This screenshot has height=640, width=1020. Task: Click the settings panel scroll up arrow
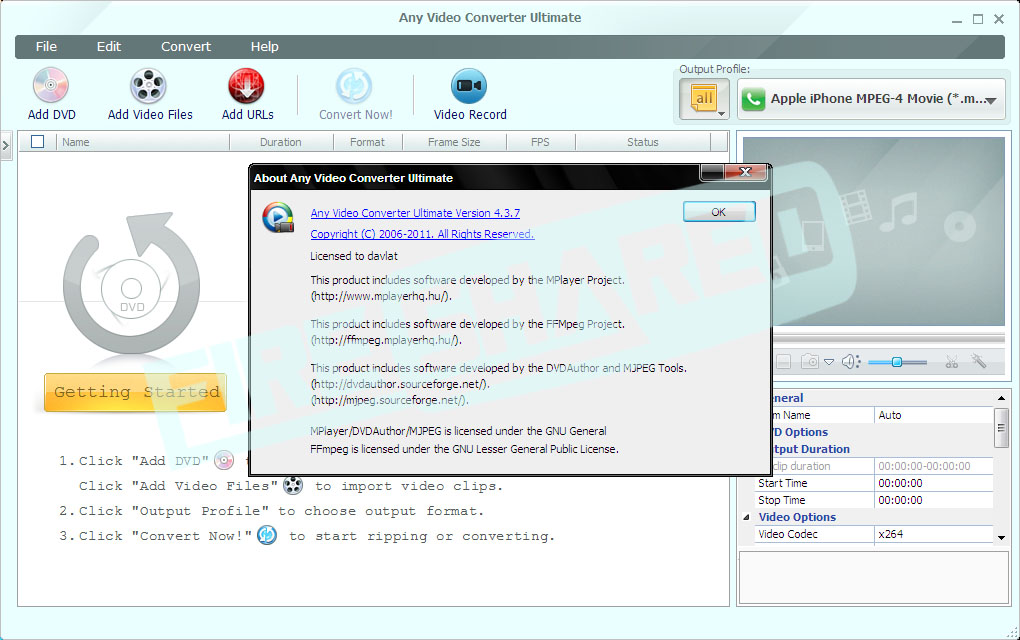coord(1001,398)
